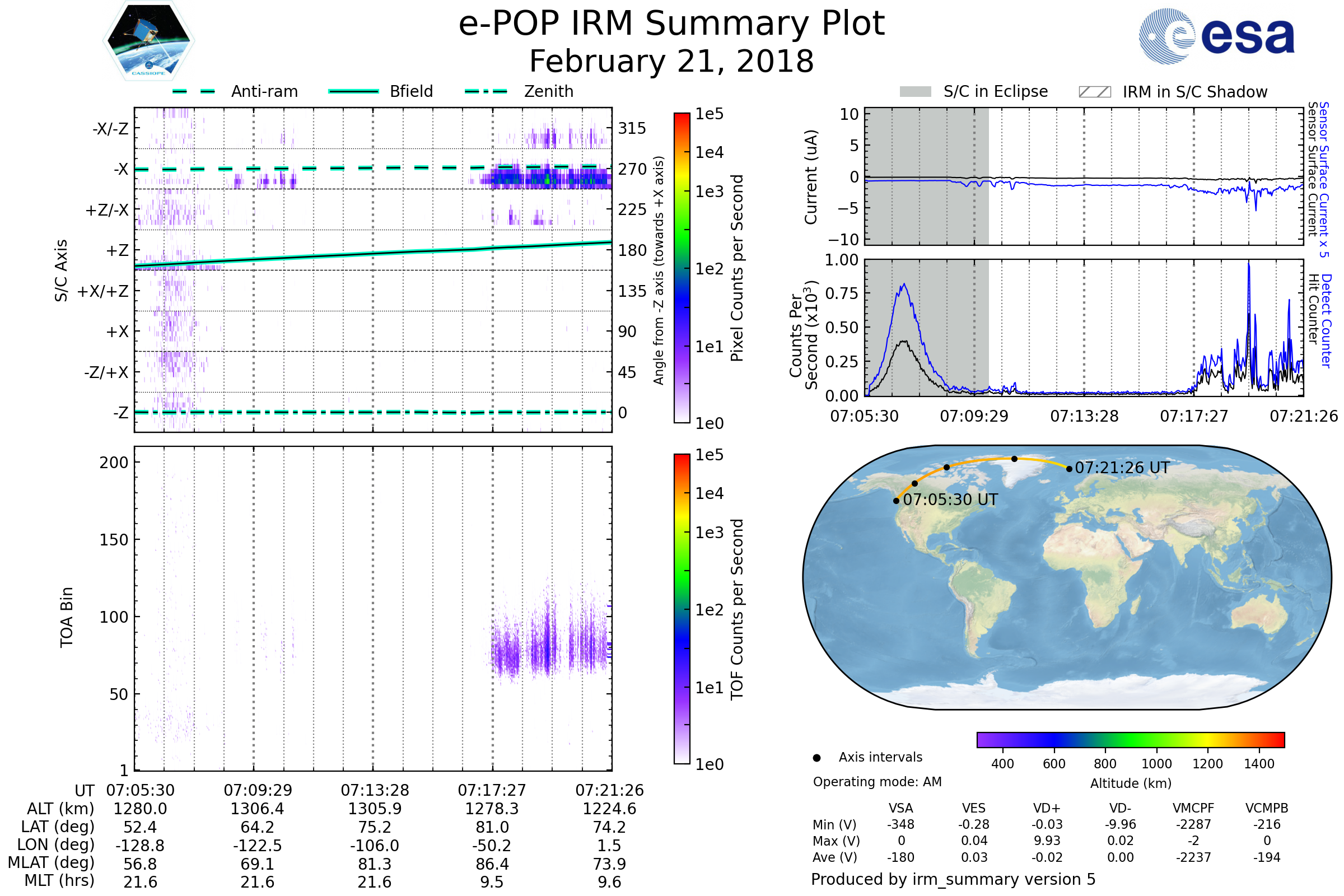Screen dimensions: 1344x896
Task: Click the e-POP IRM Summary Plot title
Action: click(671, 24)
